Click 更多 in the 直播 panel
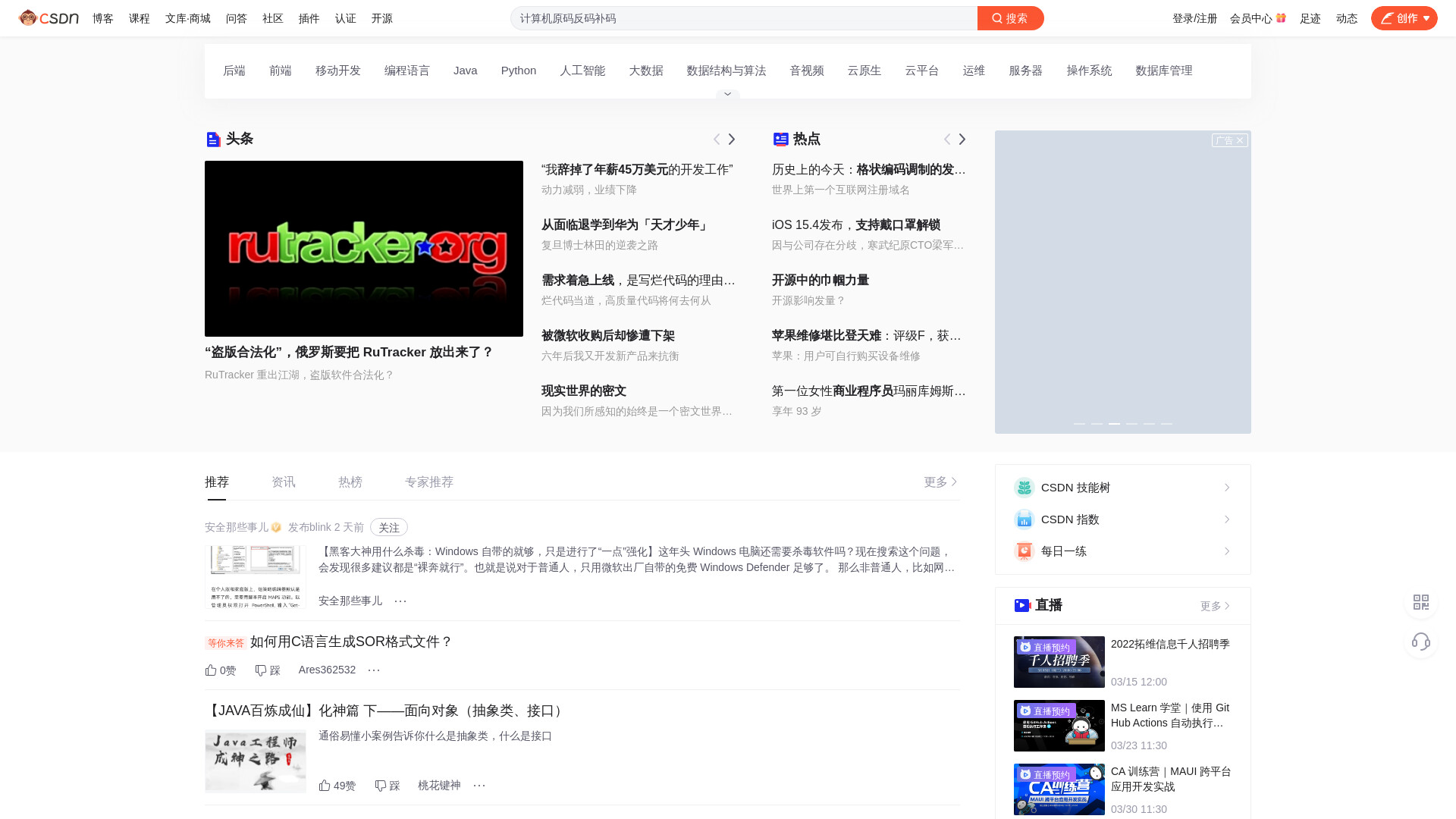This screenshot has width=1456, height=819. click(x=1216, y=606)
